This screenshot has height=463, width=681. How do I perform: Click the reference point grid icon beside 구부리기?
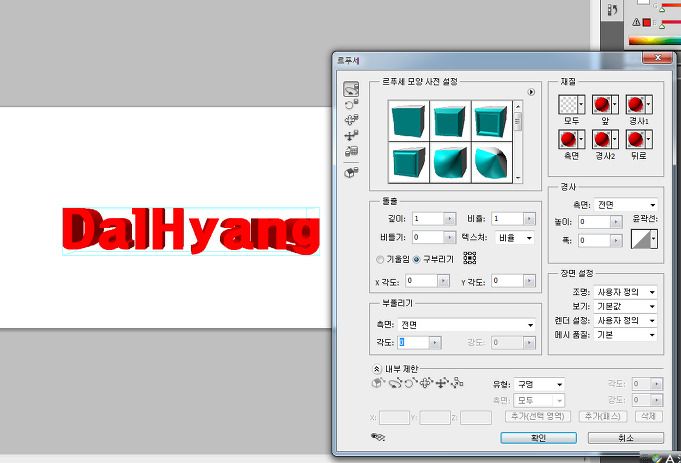(x=469, y=258)
